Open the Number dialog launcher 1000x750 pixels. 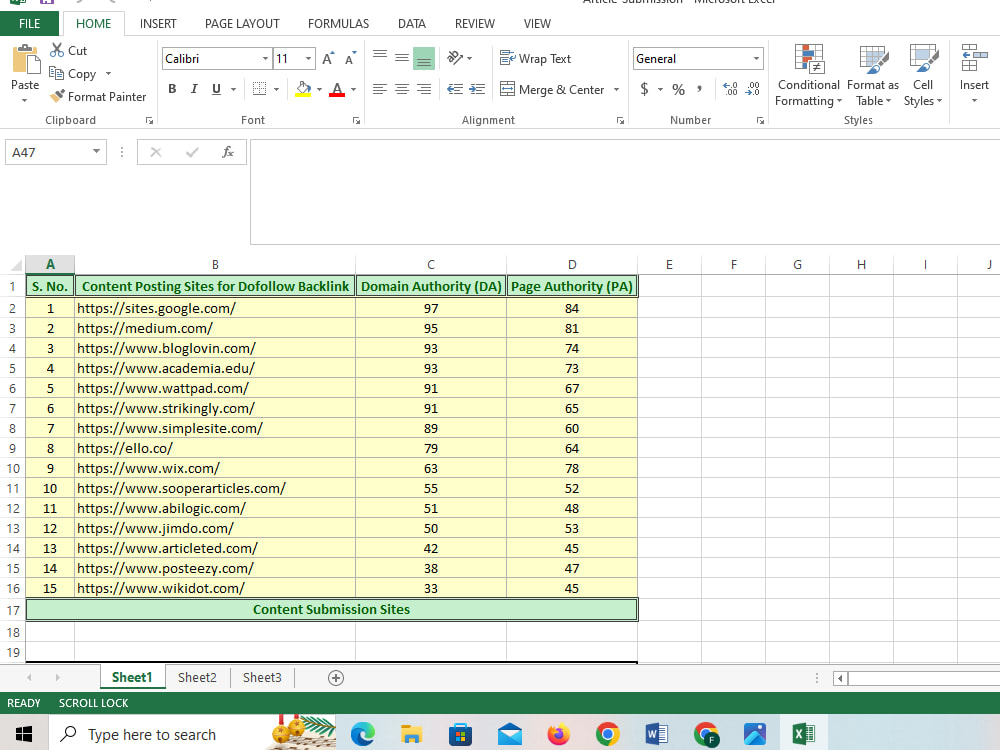tap(760, 121)
